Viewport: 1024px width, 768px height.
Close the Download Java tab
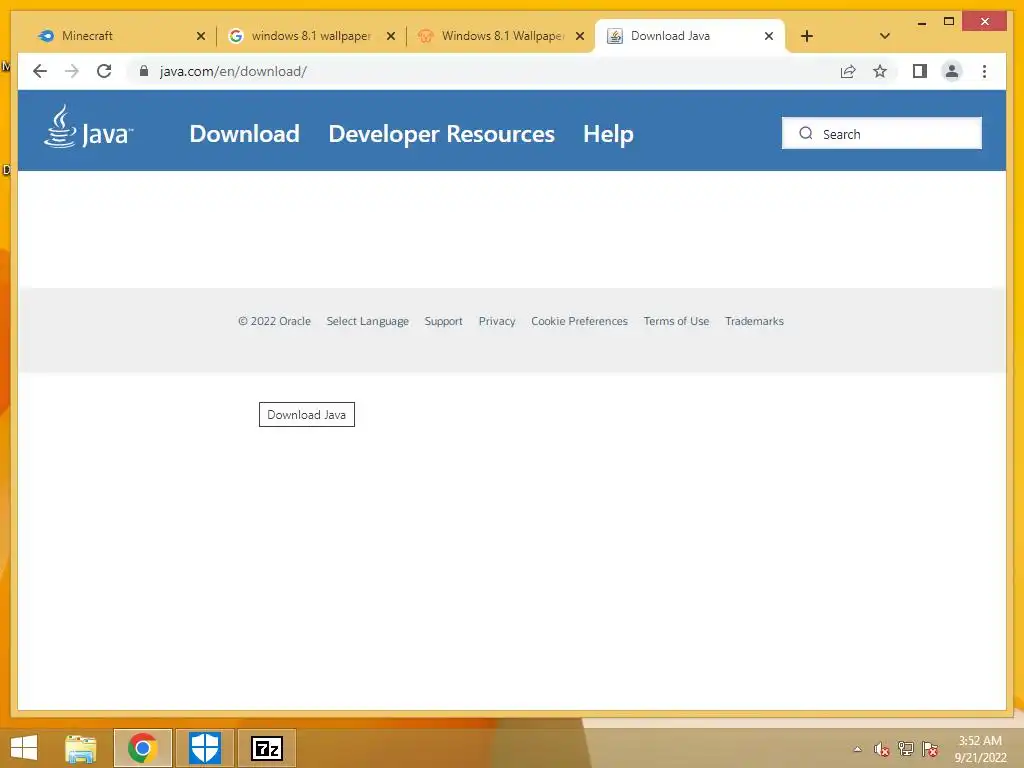pyautogui.click(x=769, y=36)
